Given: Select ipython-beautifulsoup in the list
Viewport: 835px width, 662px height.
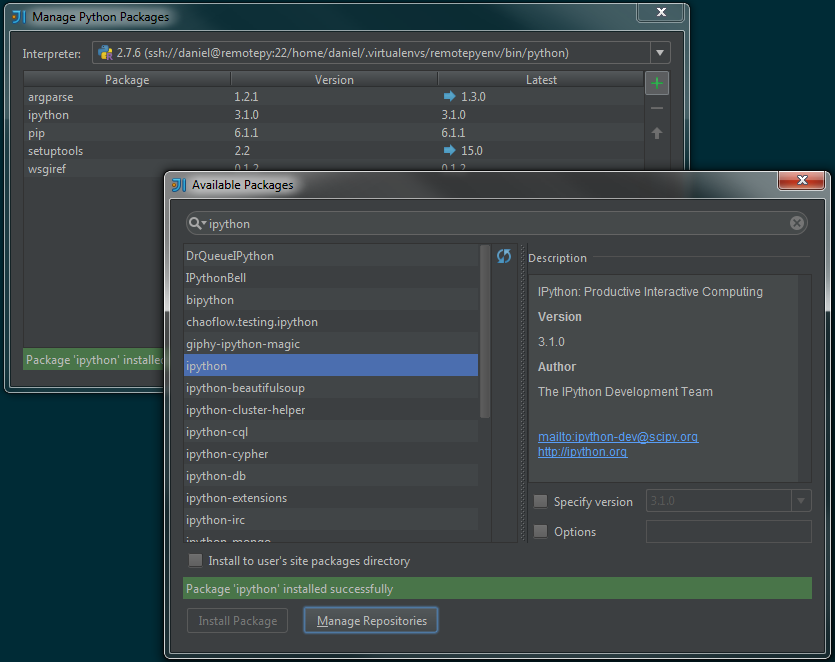Looking at the screenshot, I should (x=331, y=388).
